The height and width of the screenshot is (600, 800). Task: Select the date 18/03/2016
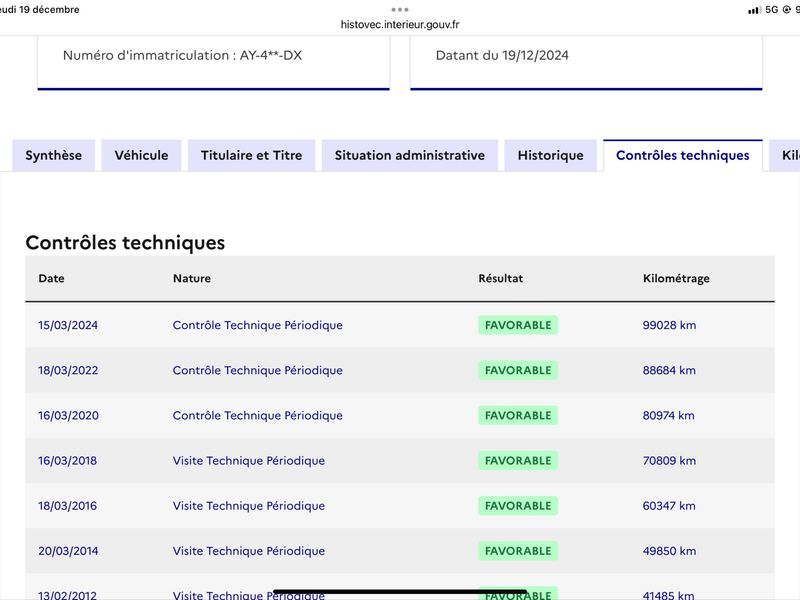67,506
